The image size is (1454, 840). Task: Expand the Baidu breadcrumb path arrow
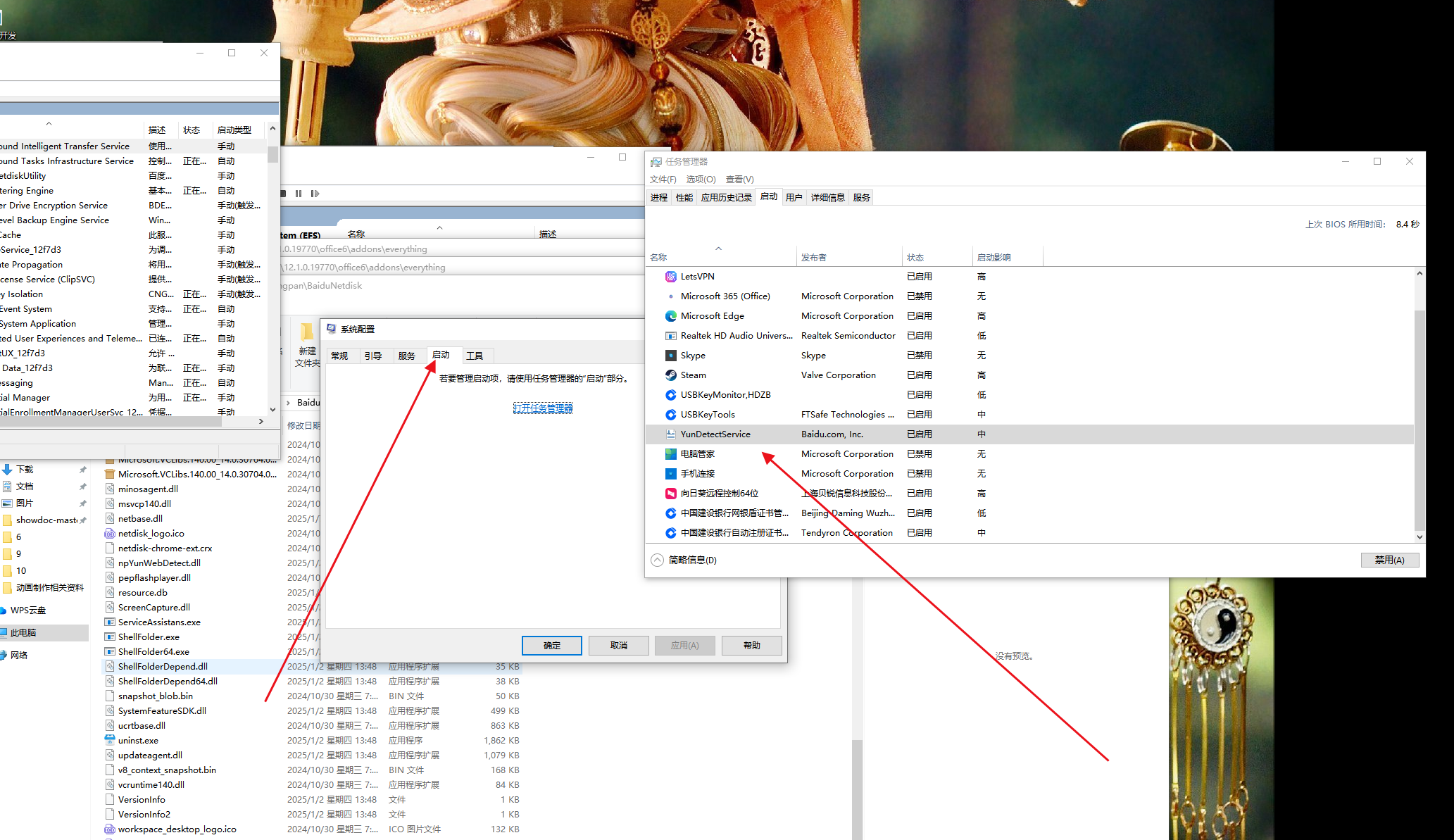[x=288, y=403]
